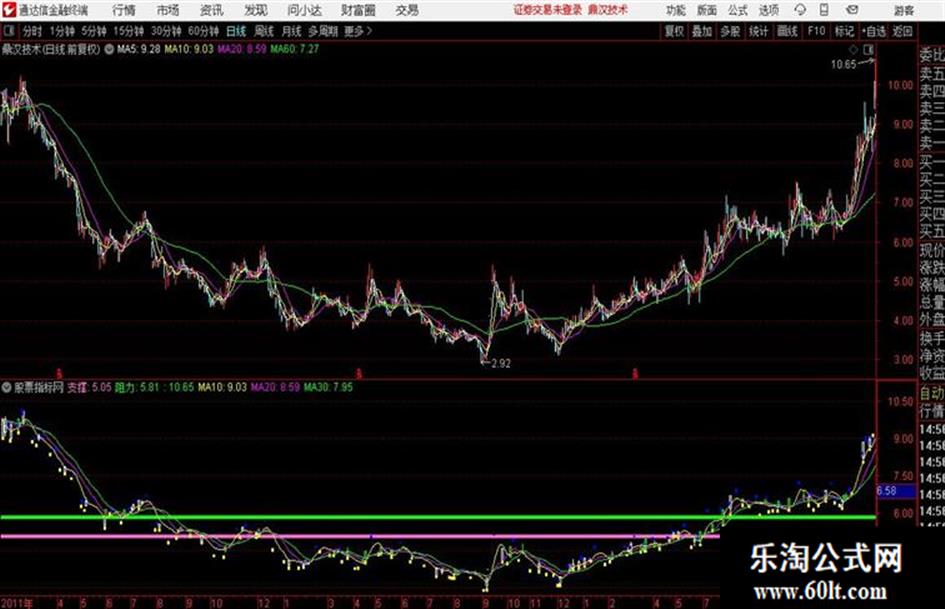Toggle the right sidebar panel icon
The width and height of the screenshot is (945, 609).
[x=868, y=49]
